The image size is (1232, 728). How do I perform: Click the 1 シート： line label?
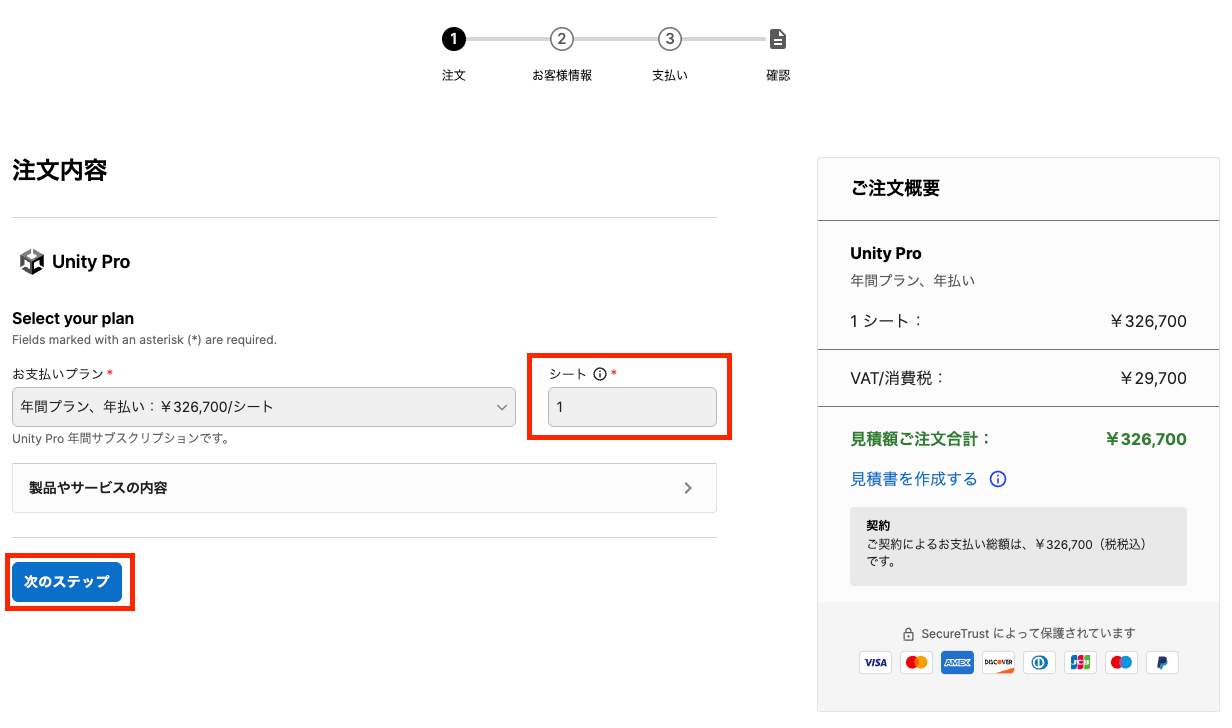(x=887, y=321)
